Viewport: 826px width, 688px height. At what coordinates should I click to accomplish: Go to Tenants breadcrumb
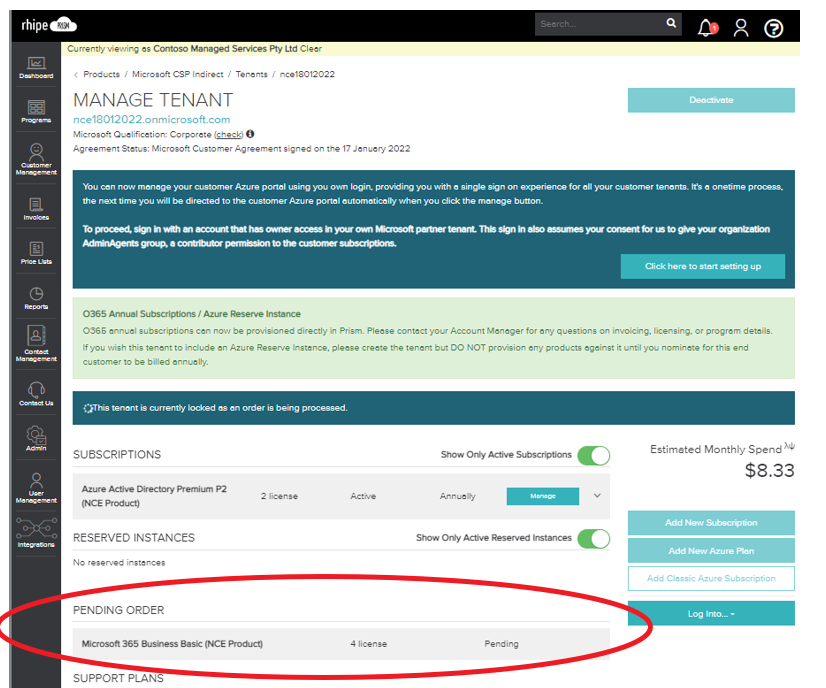pyautogui.click(x=251, y=74)
